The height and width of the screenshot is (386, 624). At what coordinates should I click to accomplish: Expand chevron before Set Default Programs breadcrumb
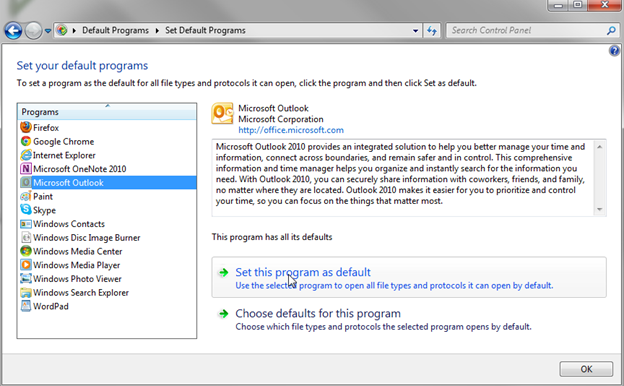(157, 31)
